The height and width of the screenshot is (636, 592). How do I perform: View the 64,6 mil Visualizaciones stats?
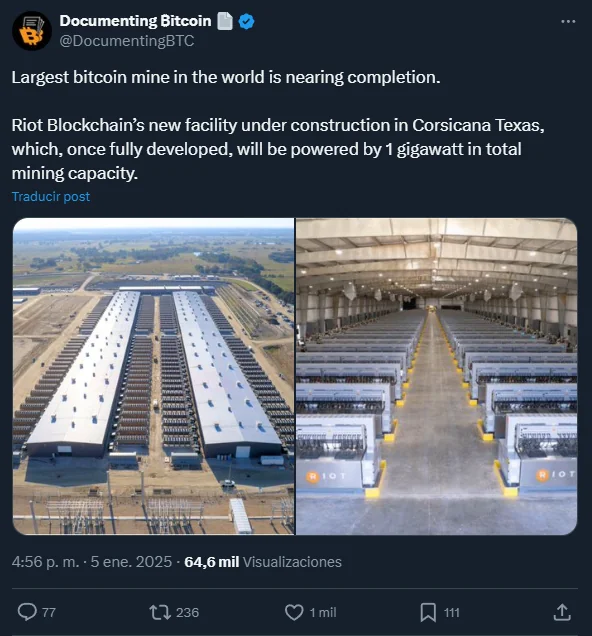[x=263, y=562]
